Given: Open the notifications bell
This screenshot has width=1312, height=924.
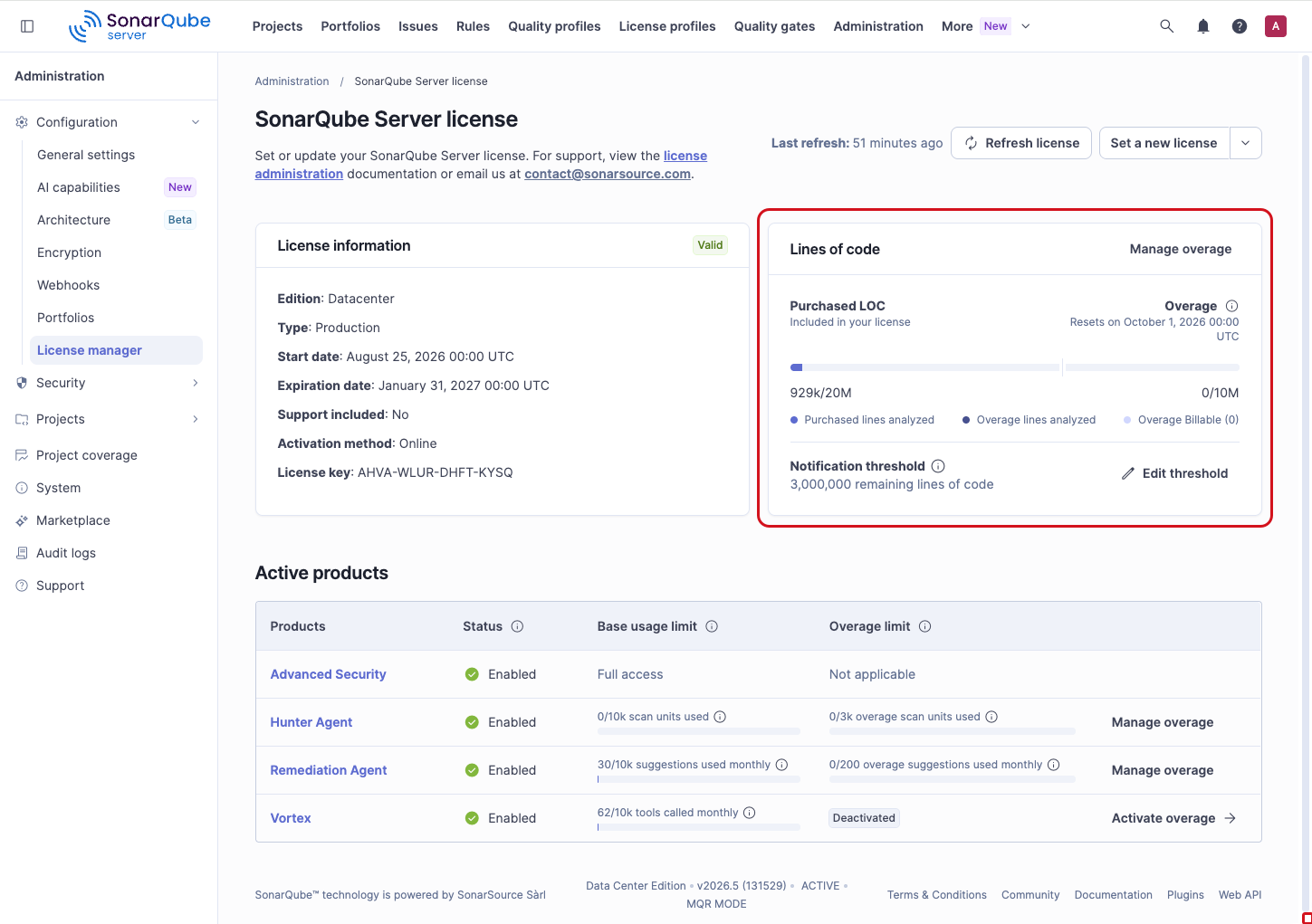Looking at the screenshot, I should pyautogui.click(x=1202, y=26).
